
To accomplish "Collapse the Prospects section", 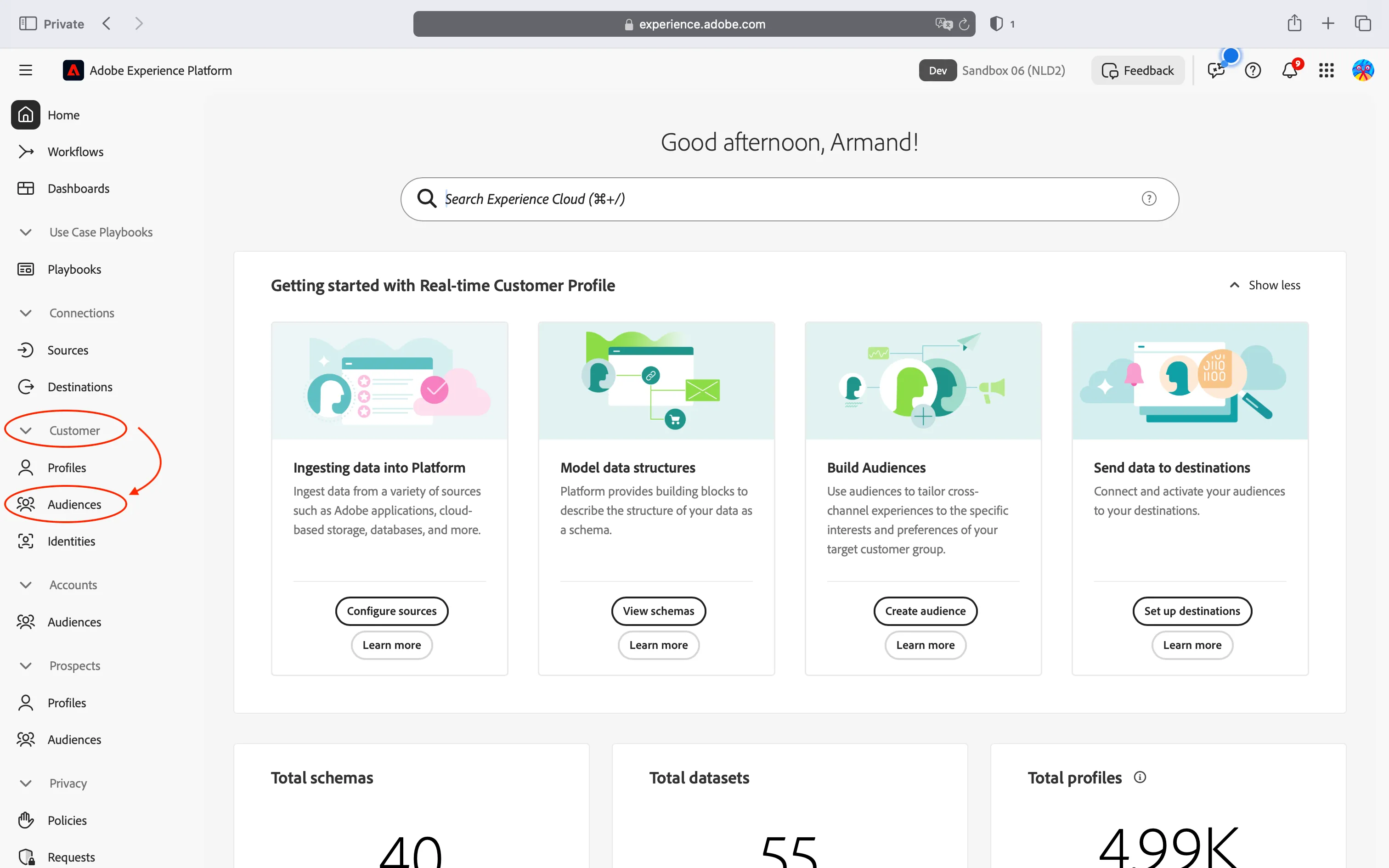I will pyautogui.click(x=25, y=666).
